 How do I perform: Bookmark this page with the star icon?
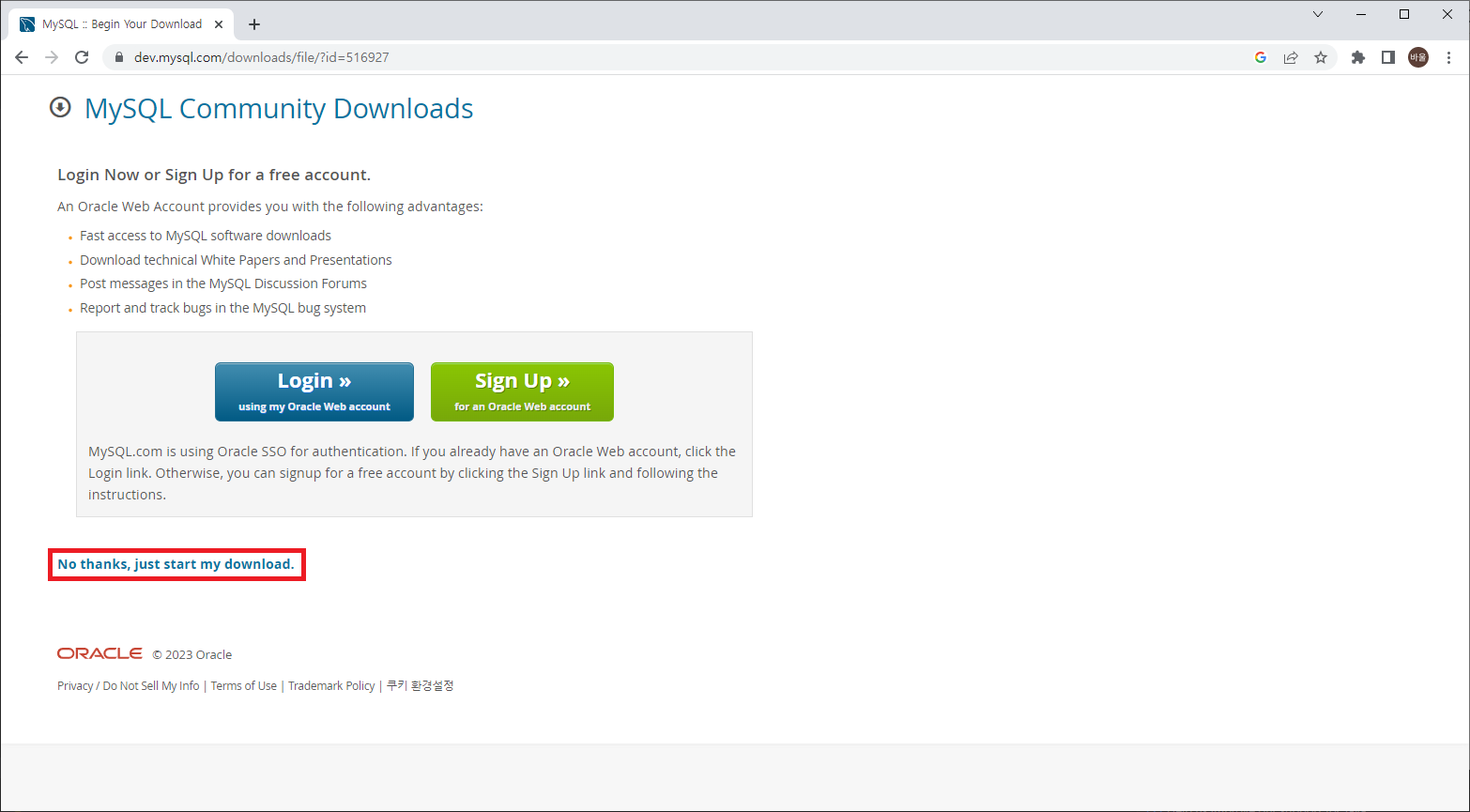1321,57
